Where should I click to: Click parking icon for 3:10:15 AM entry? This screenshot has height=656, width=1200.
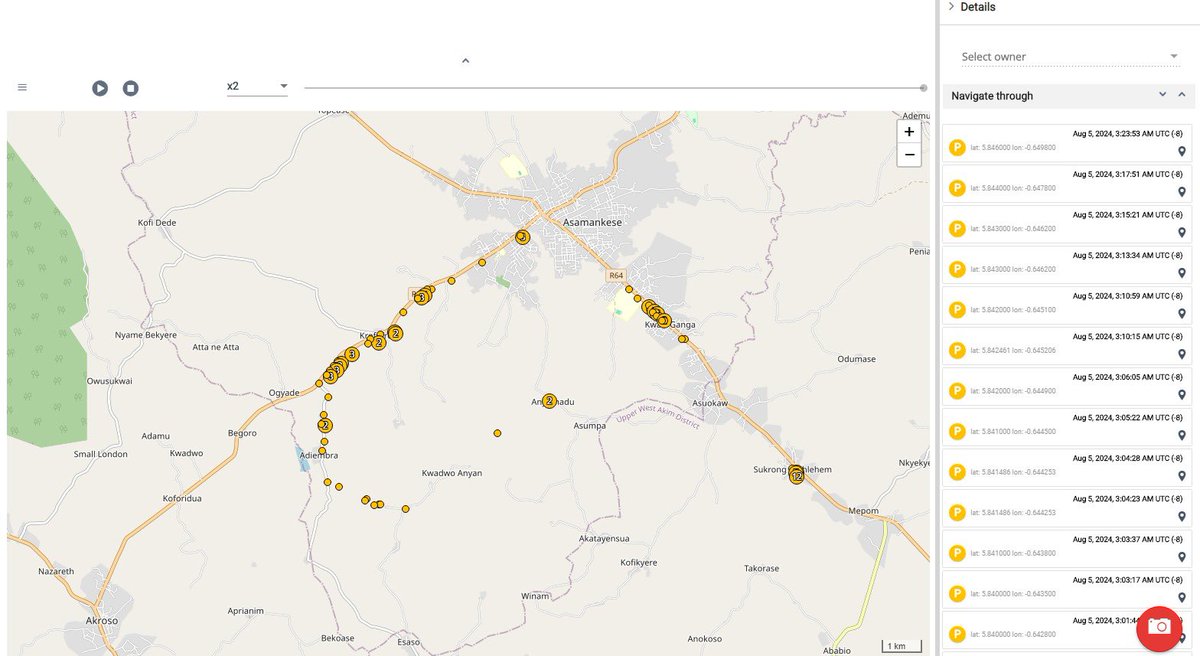(957, 350)
